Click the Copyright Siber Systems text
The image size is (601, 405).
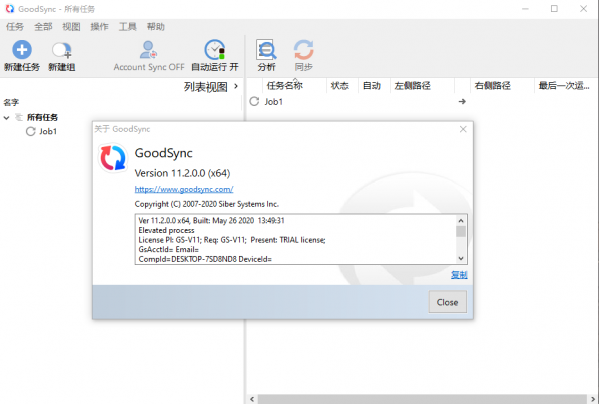coord(207,204)
